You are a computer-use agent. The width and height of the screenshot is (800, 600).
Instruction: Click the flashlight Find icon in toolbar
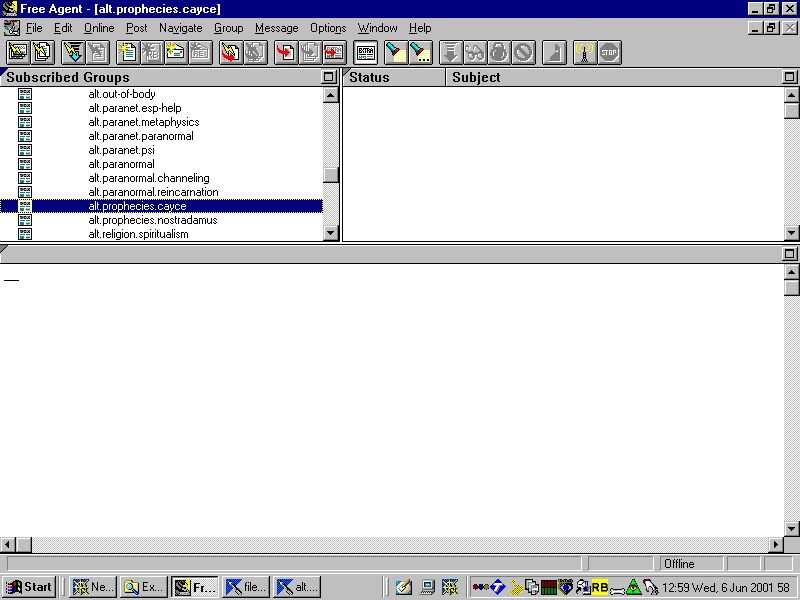396,52
